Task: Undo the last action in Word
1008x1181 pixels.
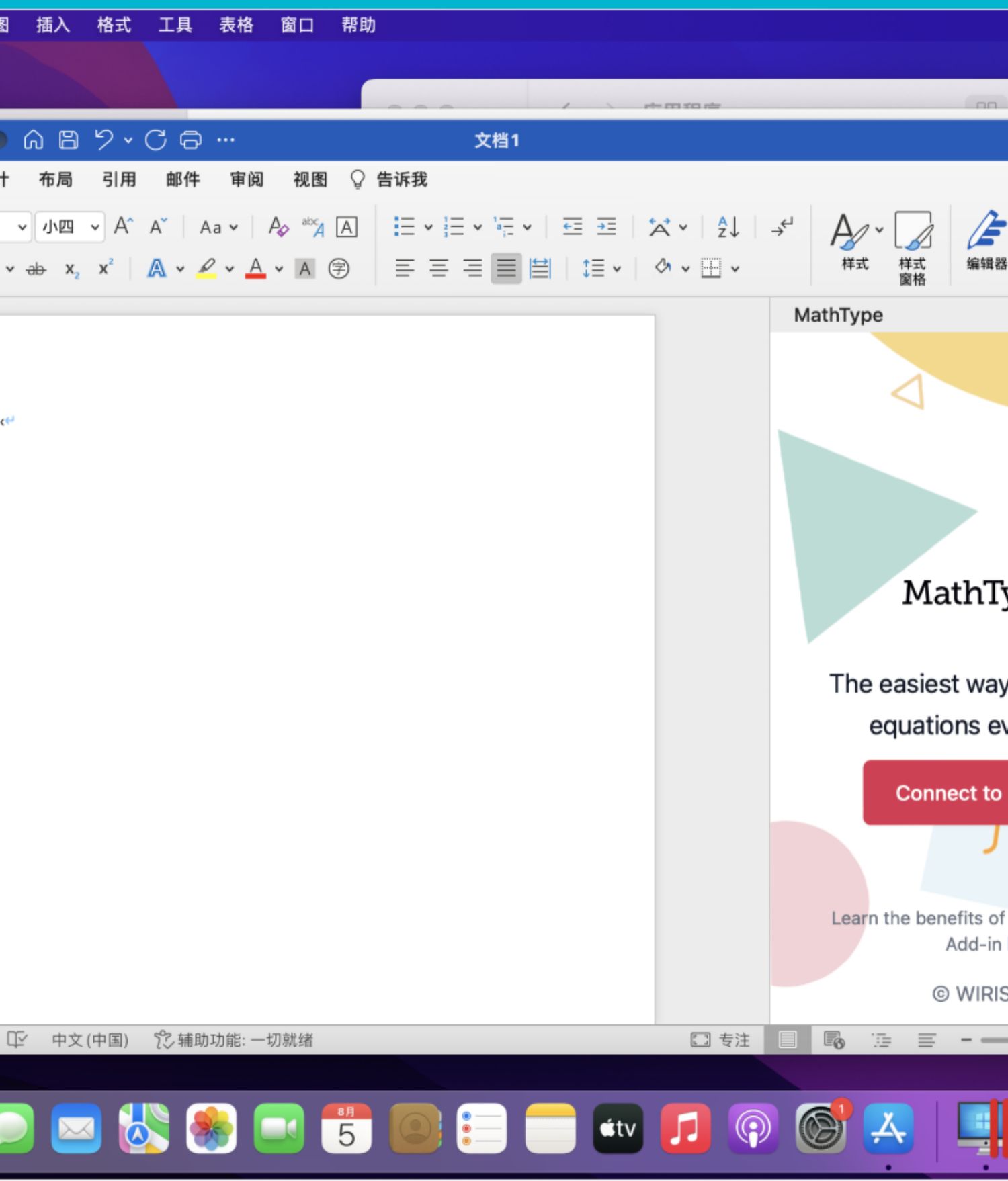Action: [x=104, y=140]
